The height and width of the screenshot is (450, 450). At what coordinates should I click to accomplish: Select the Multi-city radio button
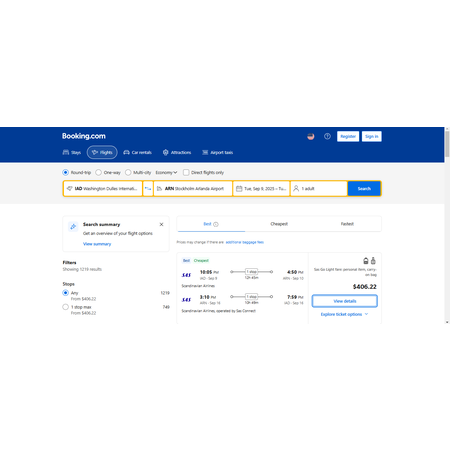128,172
